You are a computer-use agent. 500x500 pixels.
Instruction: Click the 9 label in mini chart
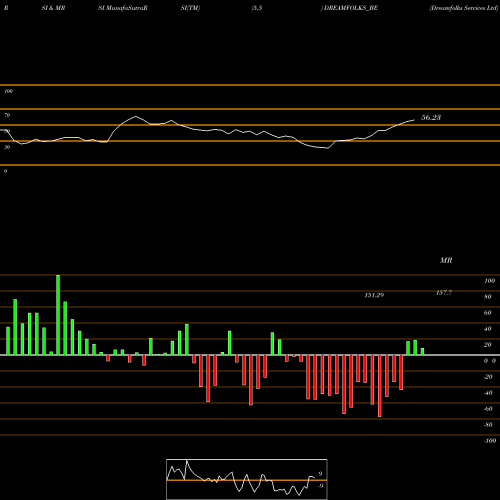click(x=320, y=474)
